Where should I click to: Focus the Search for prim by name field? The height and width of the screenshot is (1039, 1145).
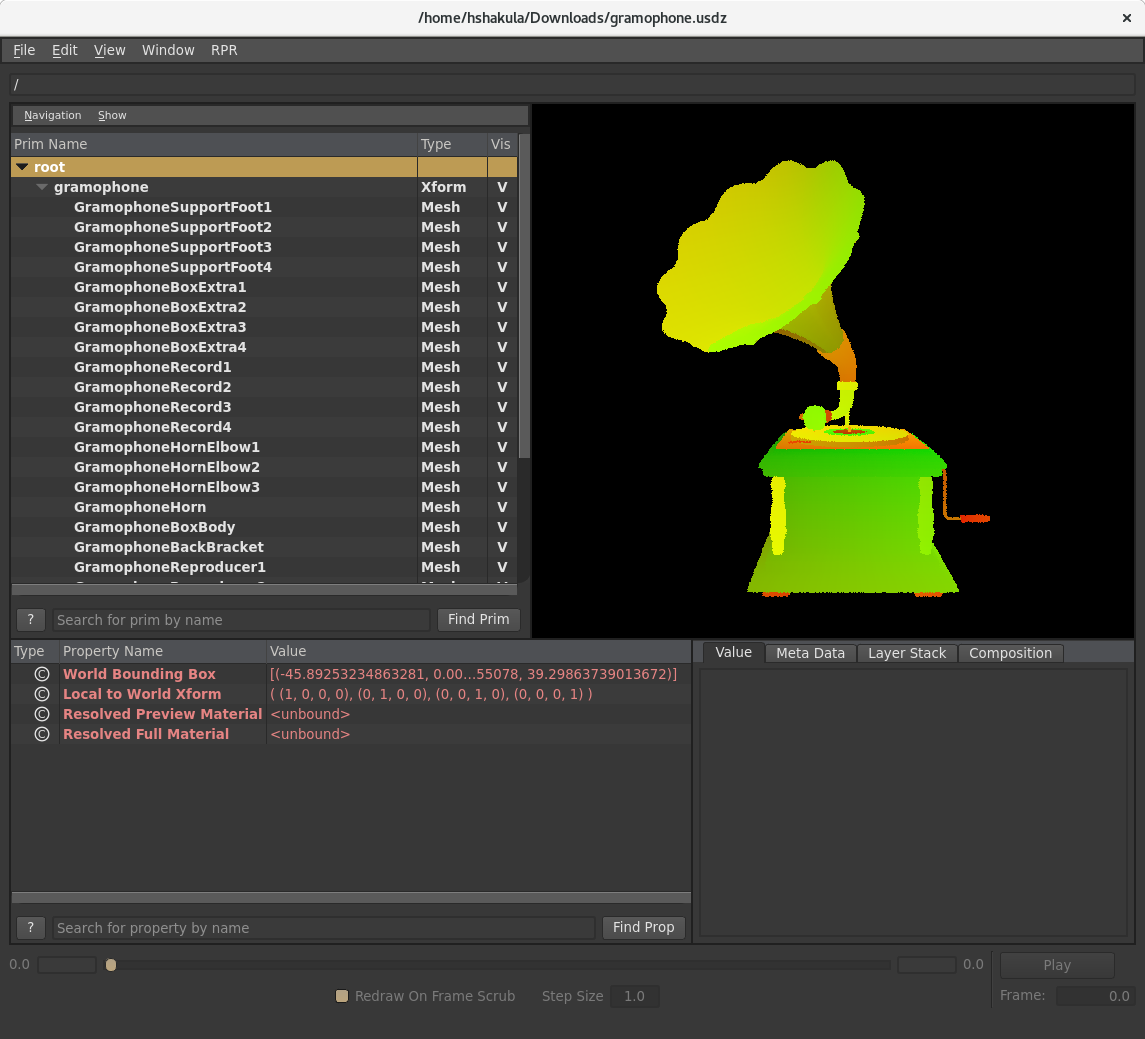241,620
